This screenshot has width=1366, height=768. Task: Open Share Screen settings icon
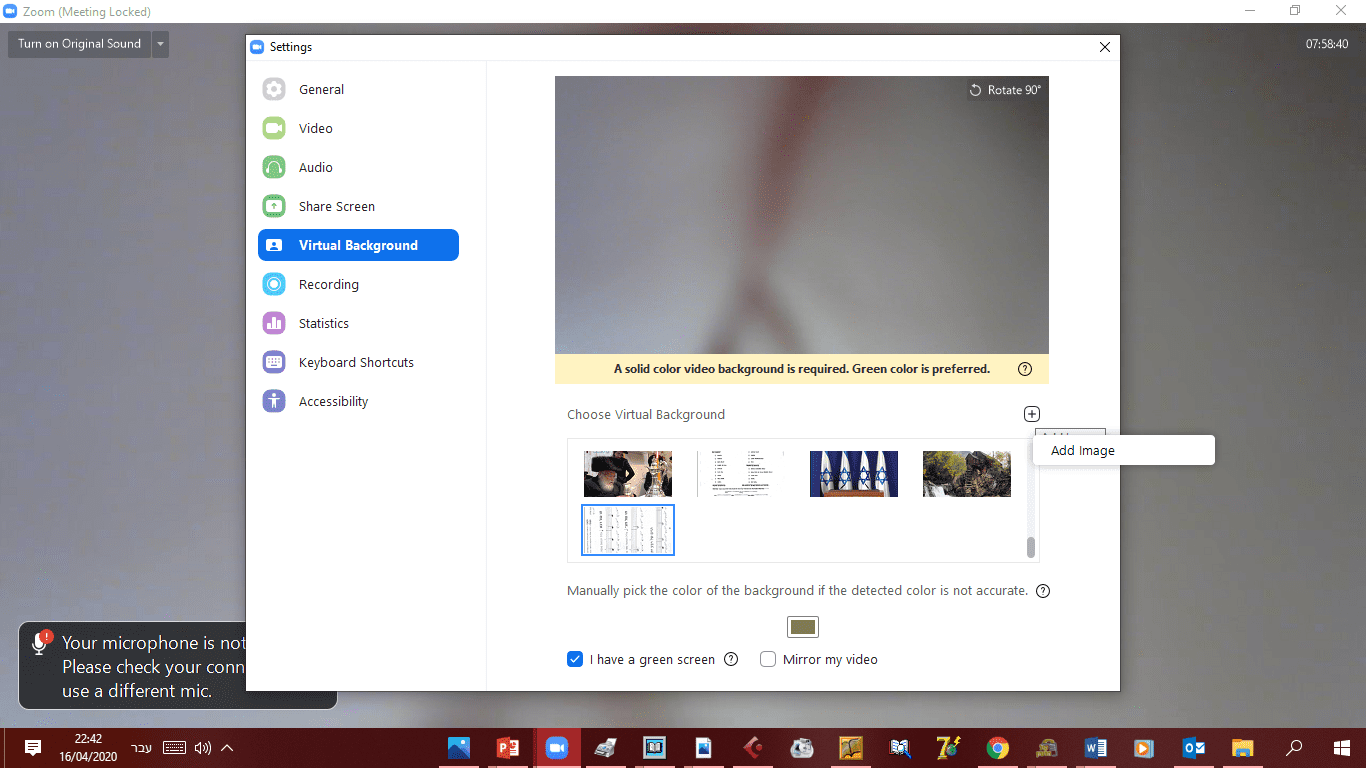coord(274,206)
